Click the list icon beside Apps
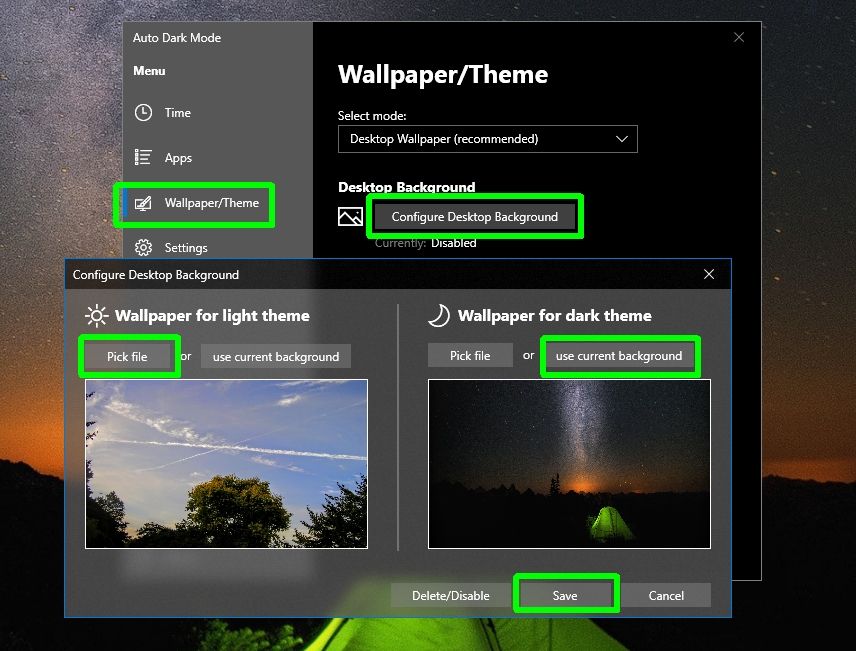856x651 pixels. pos(142,158)
